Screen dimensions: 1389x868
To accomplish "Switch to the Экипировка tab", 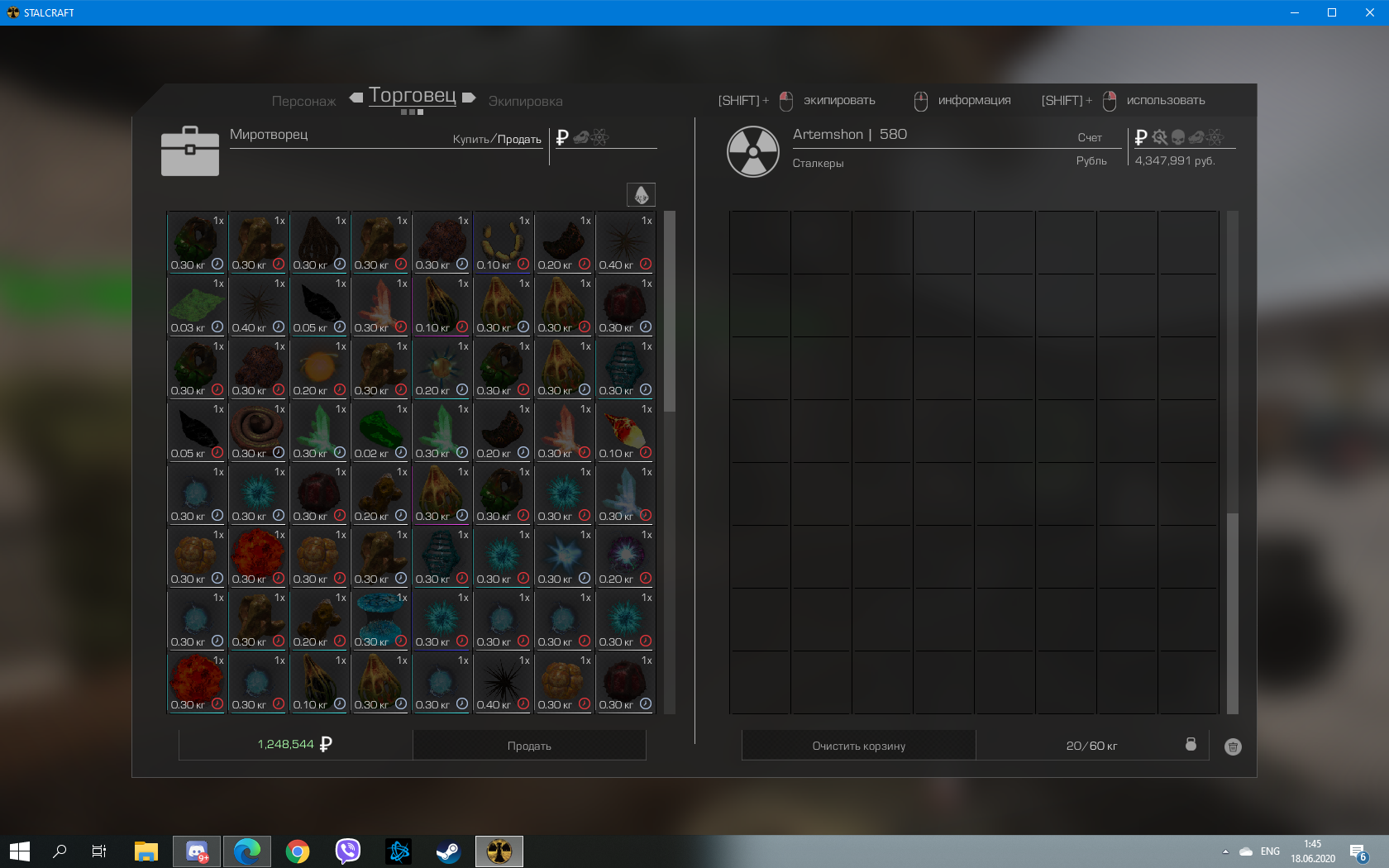I will (525, 101).
